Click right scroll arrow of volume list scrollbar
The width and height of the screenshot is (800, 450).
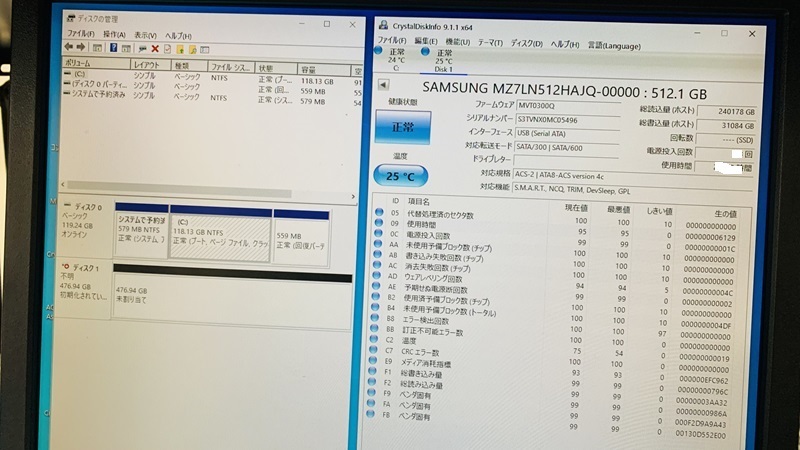click(x=353, y=196)
